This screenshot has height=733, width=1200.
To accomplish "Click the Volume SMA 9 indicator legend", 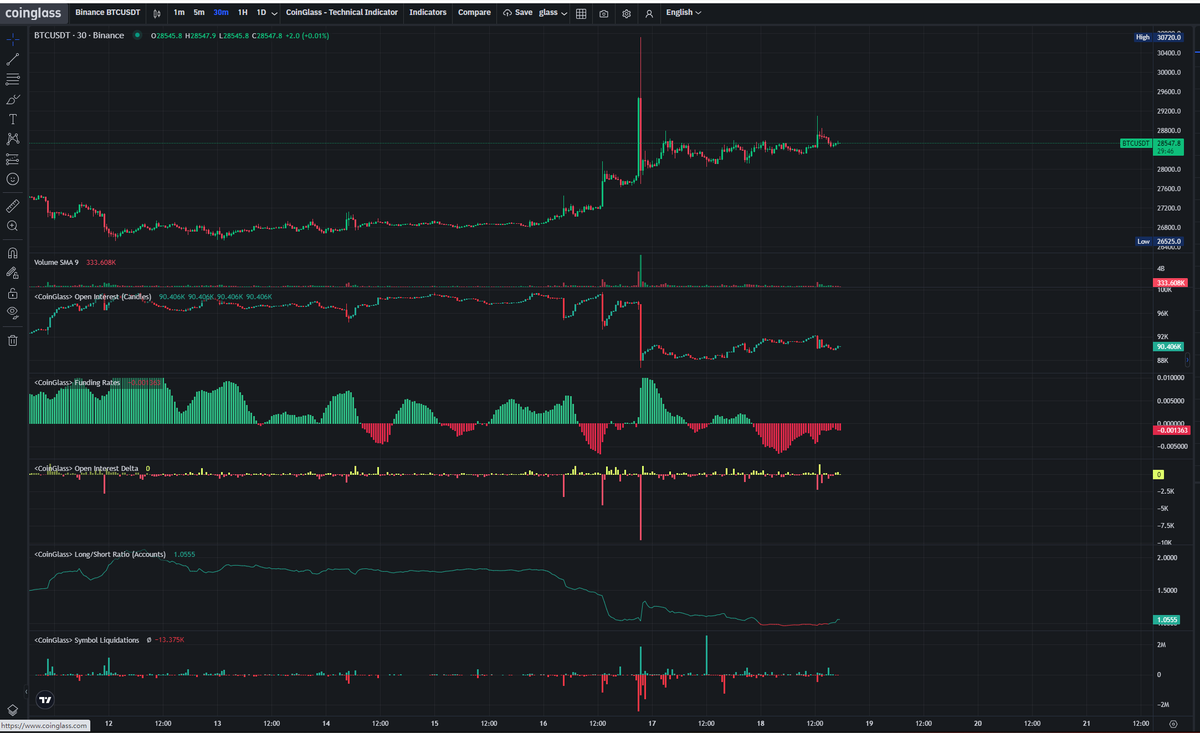I will (56, 262).
